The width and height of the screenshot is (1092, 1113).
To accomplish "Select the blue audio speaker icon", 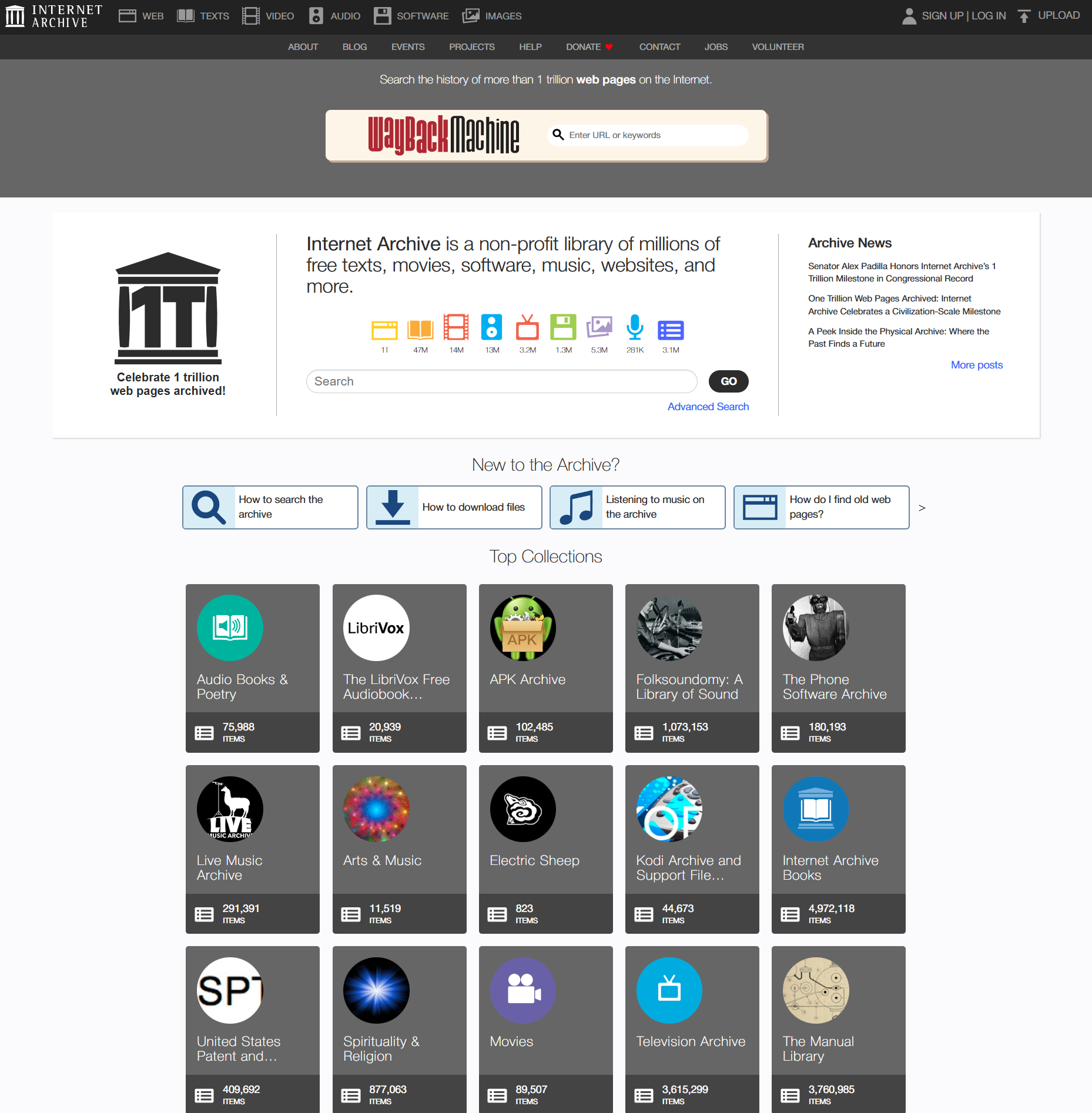I will point(491,327).
